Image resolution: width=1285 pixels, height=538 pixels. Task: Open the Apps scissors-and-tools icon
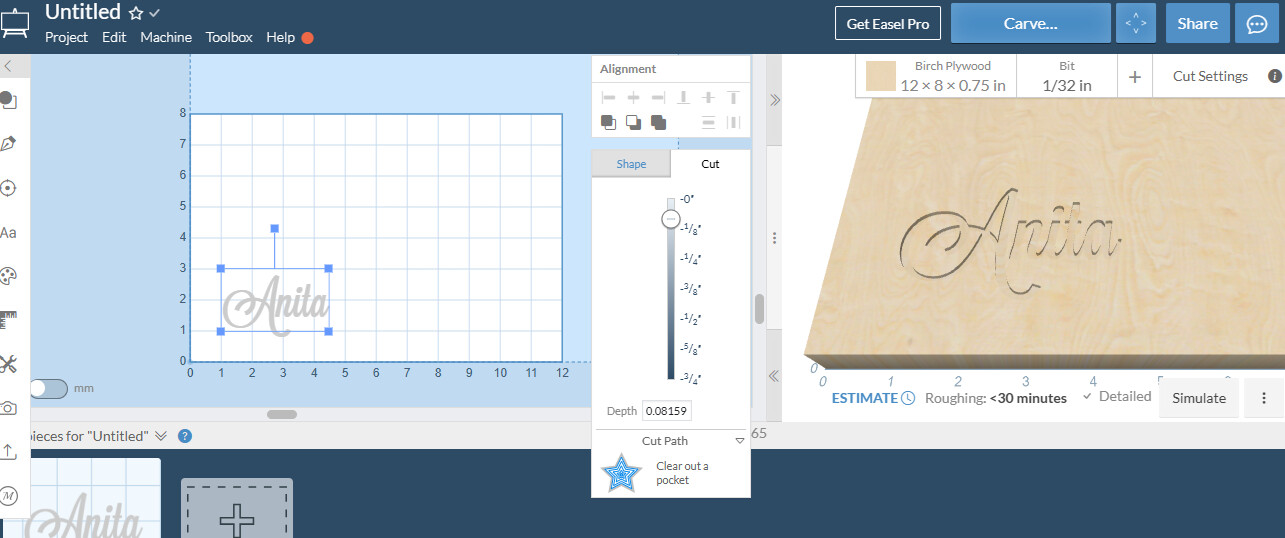(8, 363)
